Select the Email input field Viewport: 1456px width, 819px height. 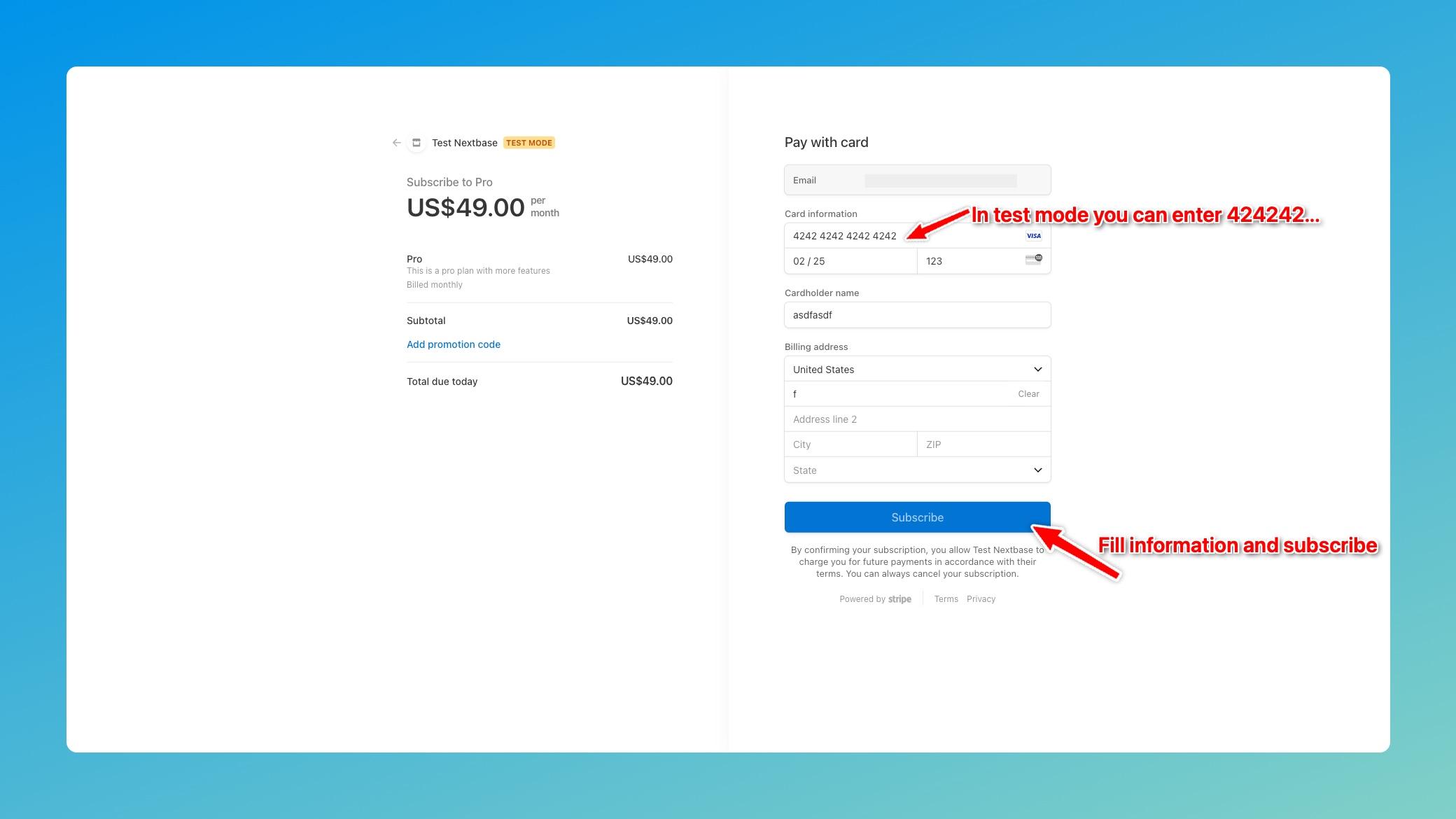tap(917, 179)
